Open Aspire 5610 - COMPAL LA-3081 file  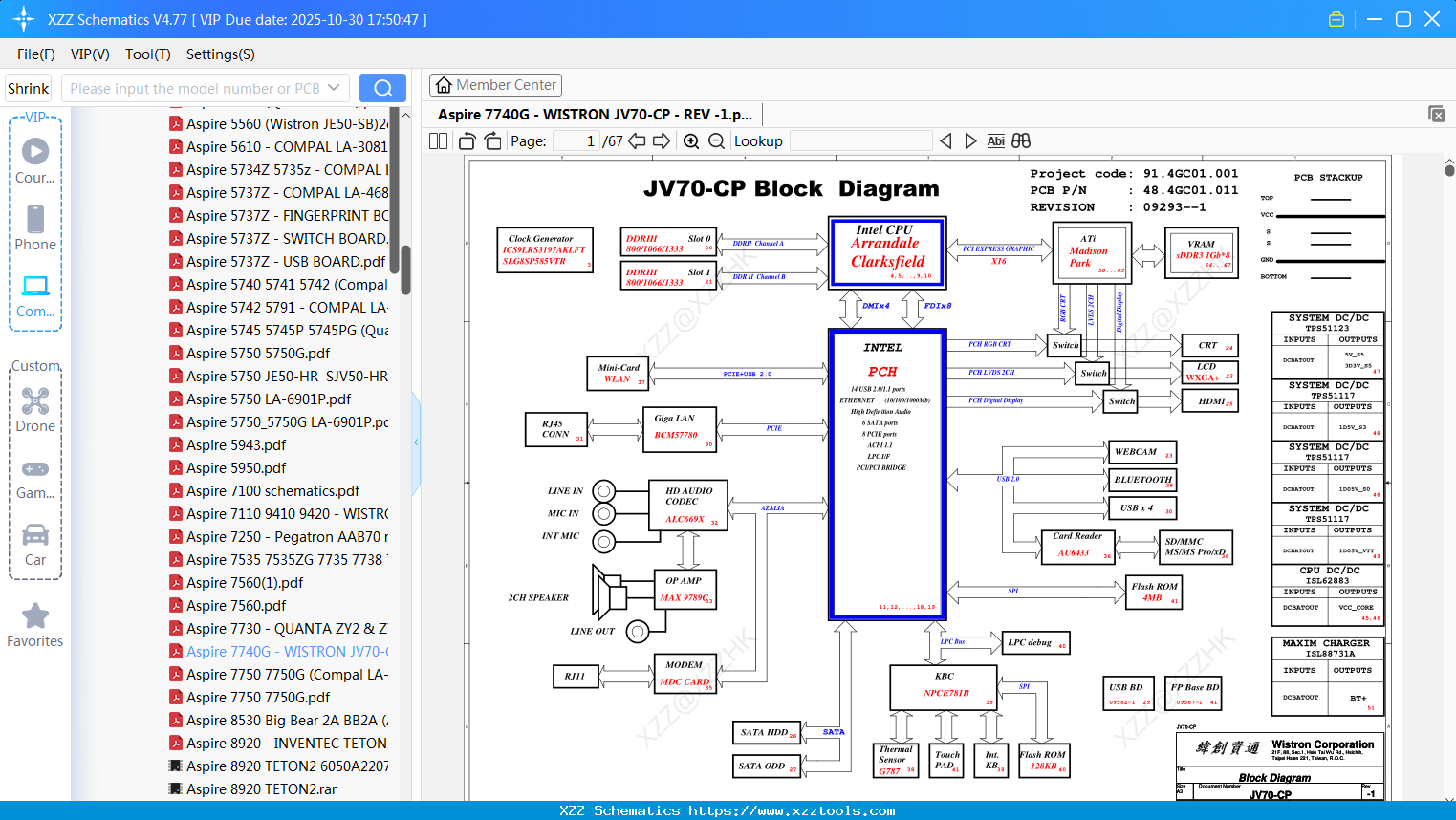coord(287,146)
